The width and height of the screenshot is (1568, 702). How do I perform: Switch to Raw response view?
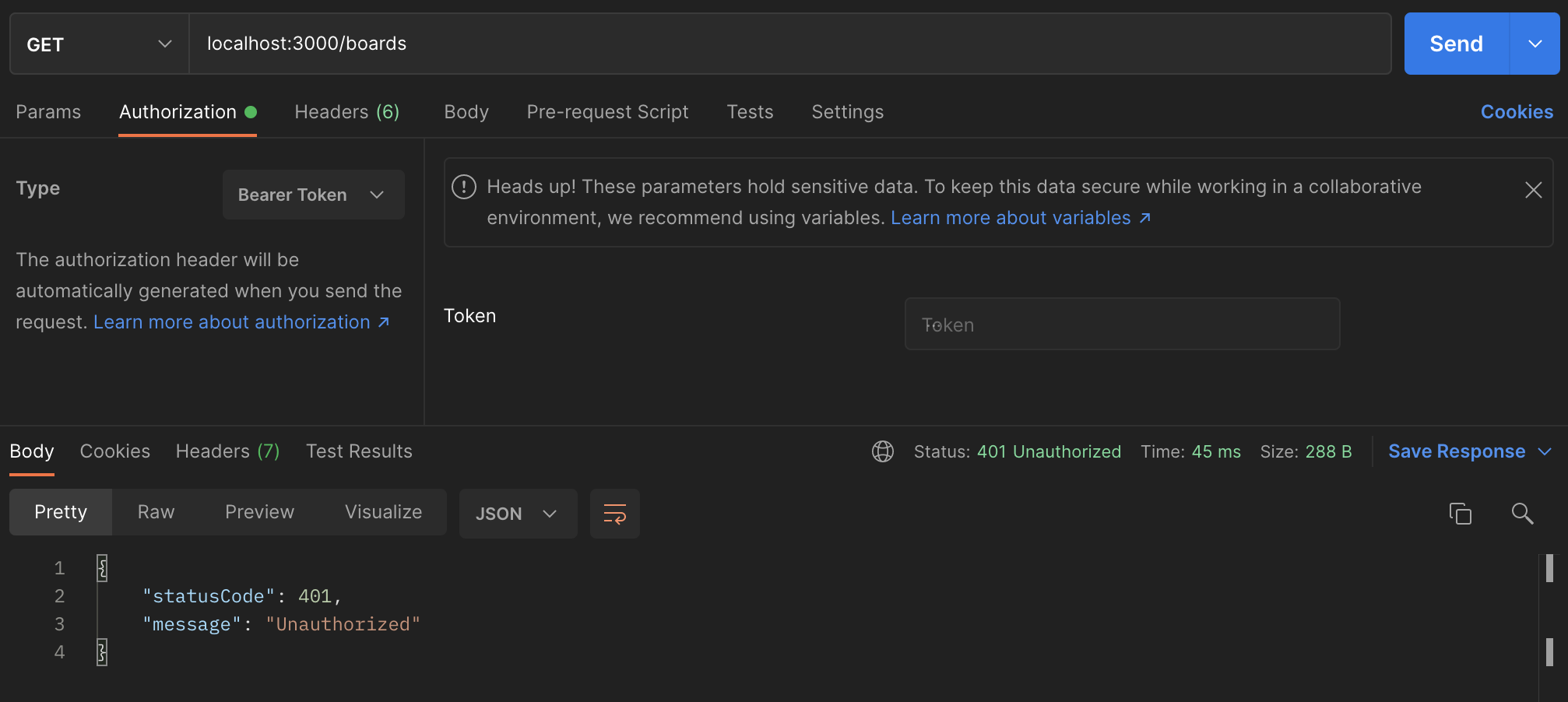(156, 512)
